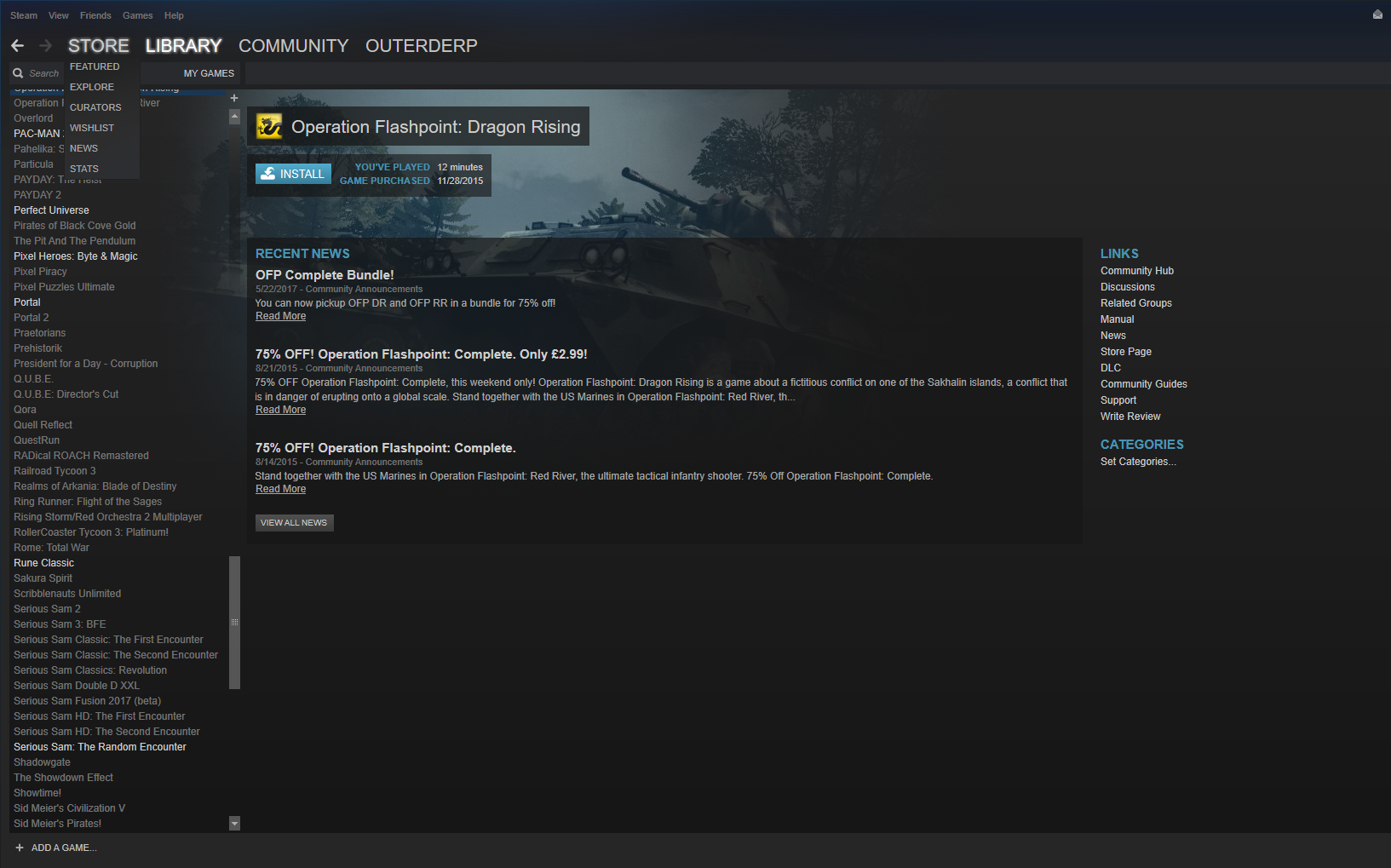Open the MY GAMES filter dropdown
Screen dimensions: 1391x868
pyautogui.click(x=209, y=73)
